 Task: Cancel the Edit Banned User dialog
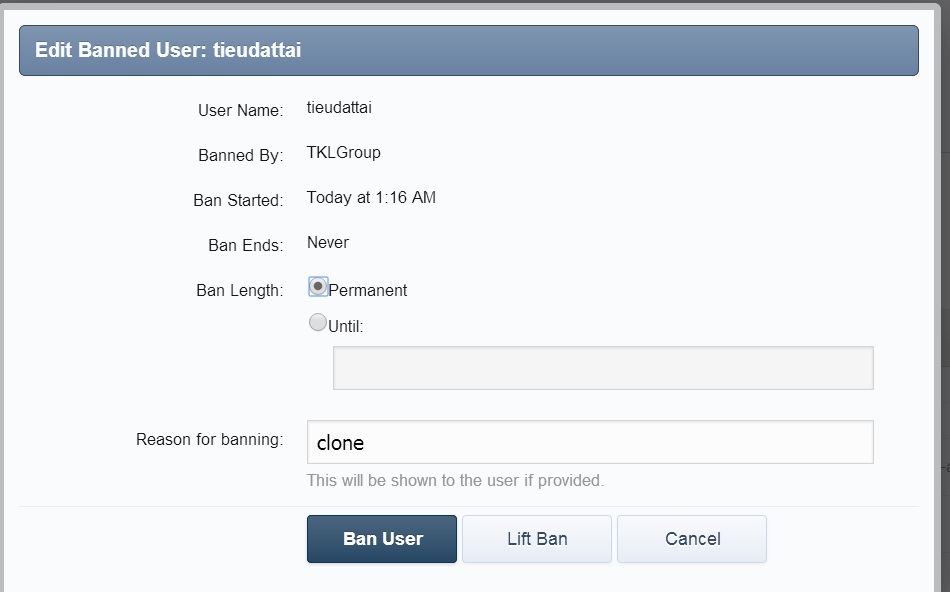point(692,539)
